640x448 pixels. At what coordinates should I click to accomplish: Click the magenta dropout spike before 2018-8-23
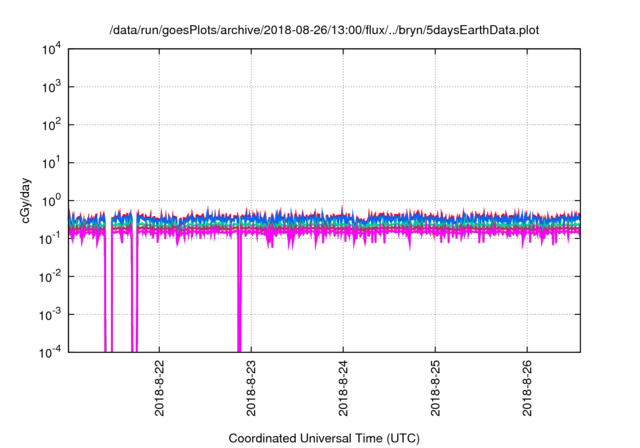239,294
